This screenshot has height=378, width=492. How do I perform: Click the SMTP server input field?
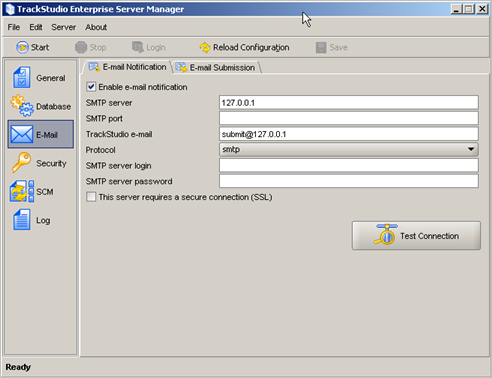tap(349, 102)
